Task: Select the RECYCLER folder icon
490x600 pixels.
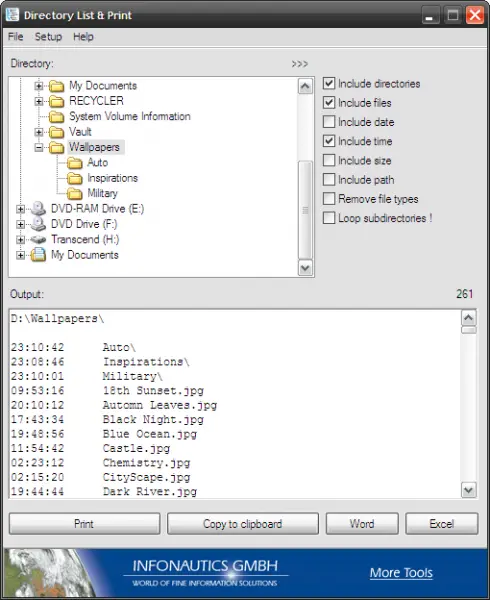Action: coord(57,101)
